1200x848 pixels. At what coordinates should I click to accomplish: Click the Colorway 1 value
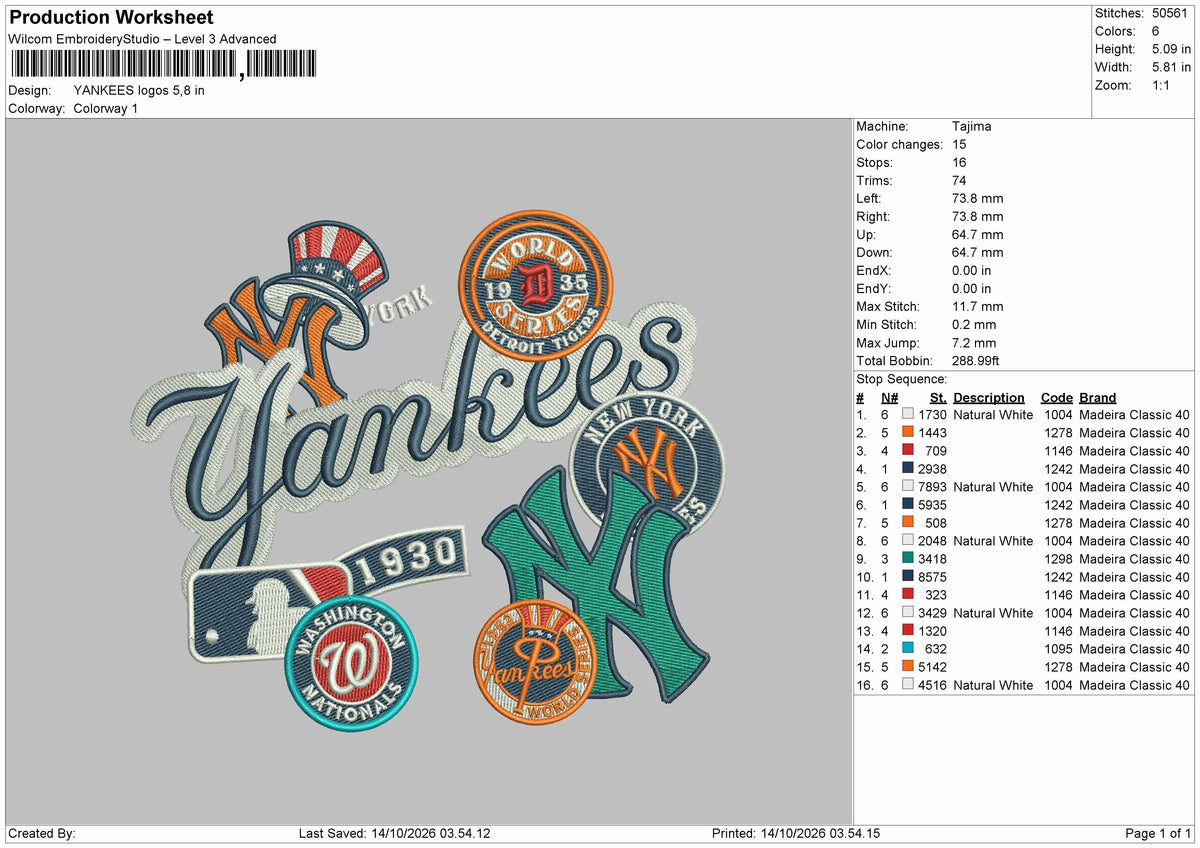[x=106, y=108]
